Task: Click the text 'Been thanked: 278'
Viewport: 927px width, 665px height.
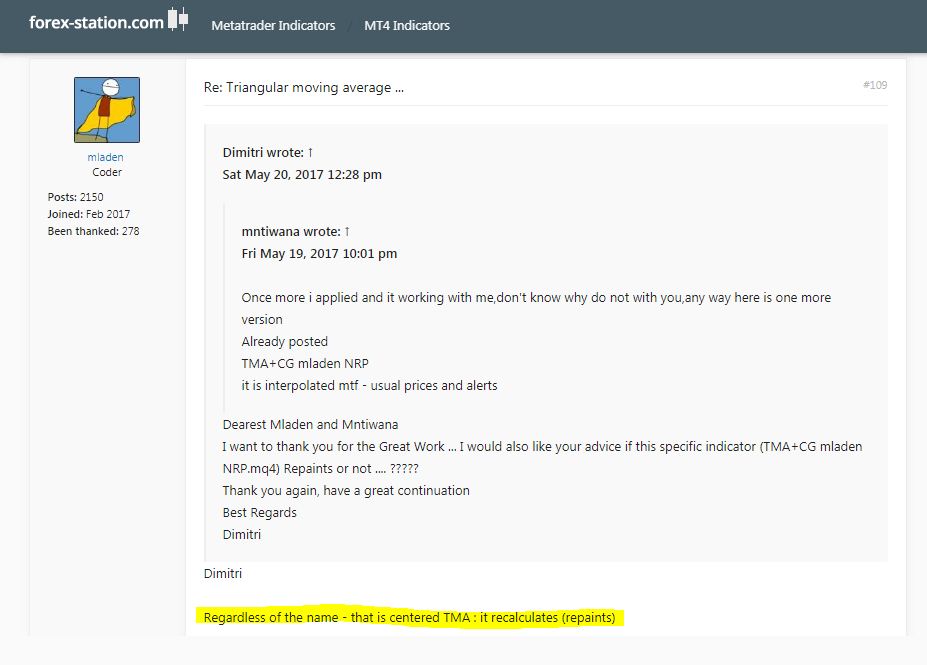Action: (x=93, y=231)
